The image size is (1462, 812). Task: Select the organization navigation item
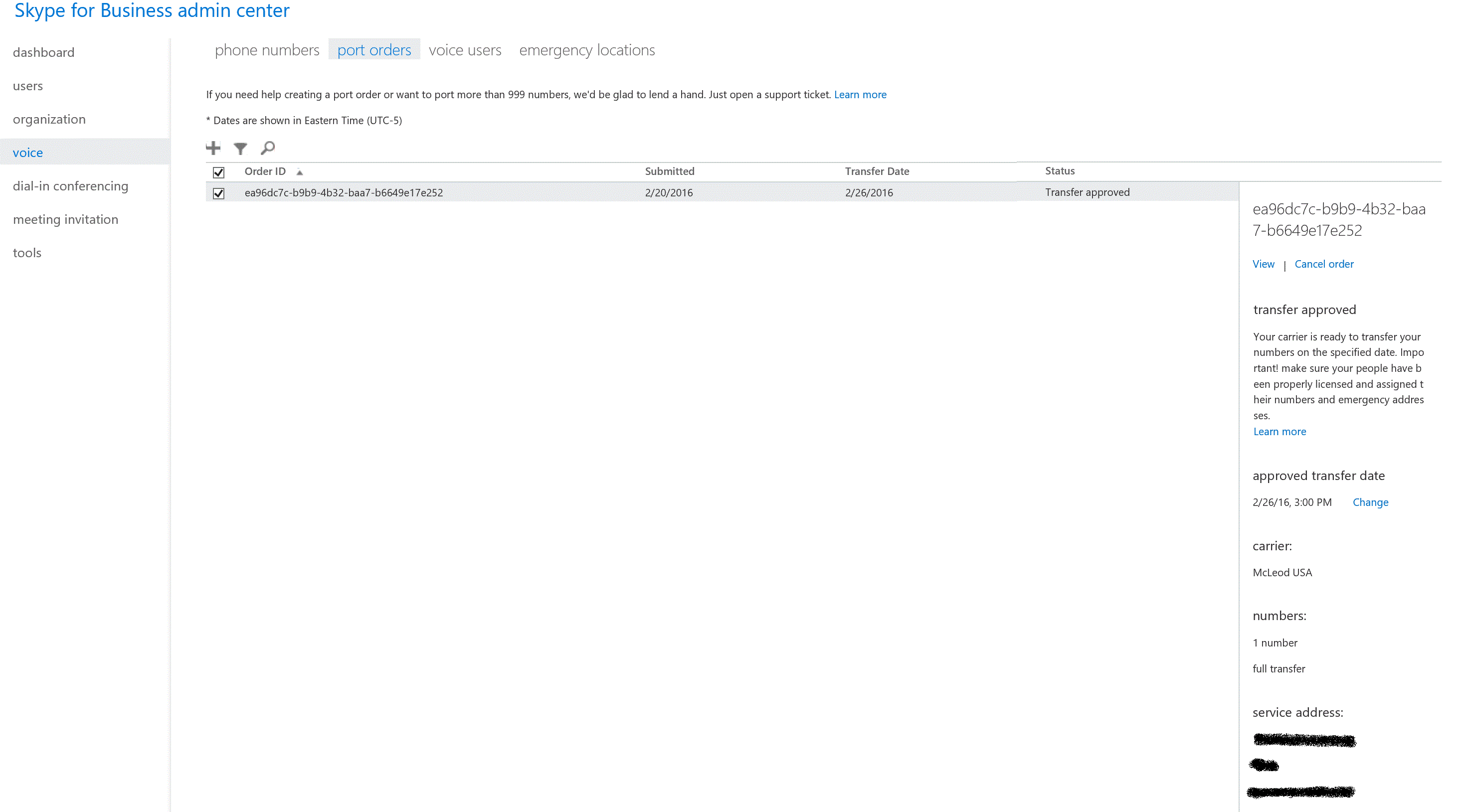point(50,118)
